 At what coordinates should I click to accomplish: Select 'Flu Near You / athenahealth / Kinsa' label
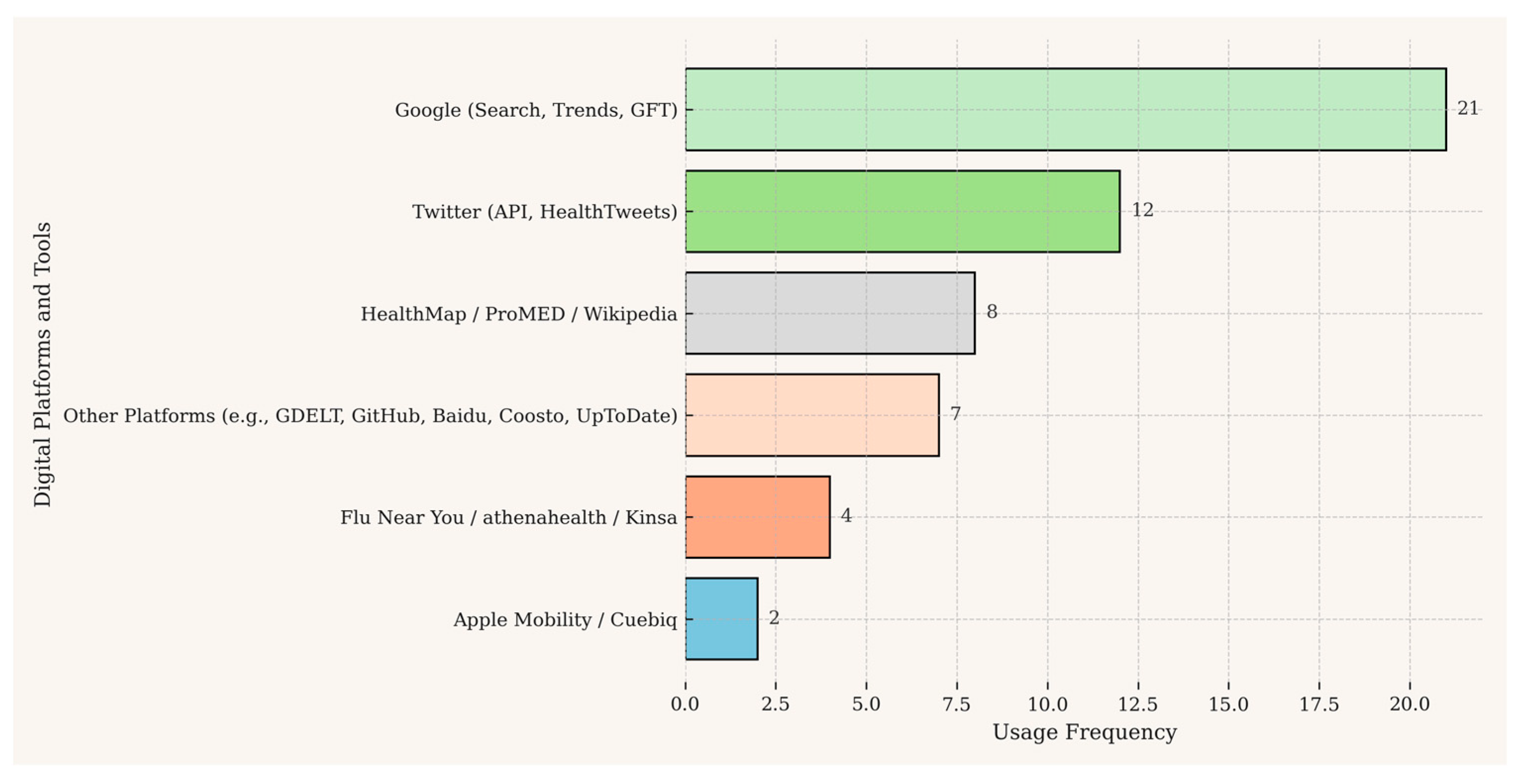pyautogui.click(x=508, y=517)
